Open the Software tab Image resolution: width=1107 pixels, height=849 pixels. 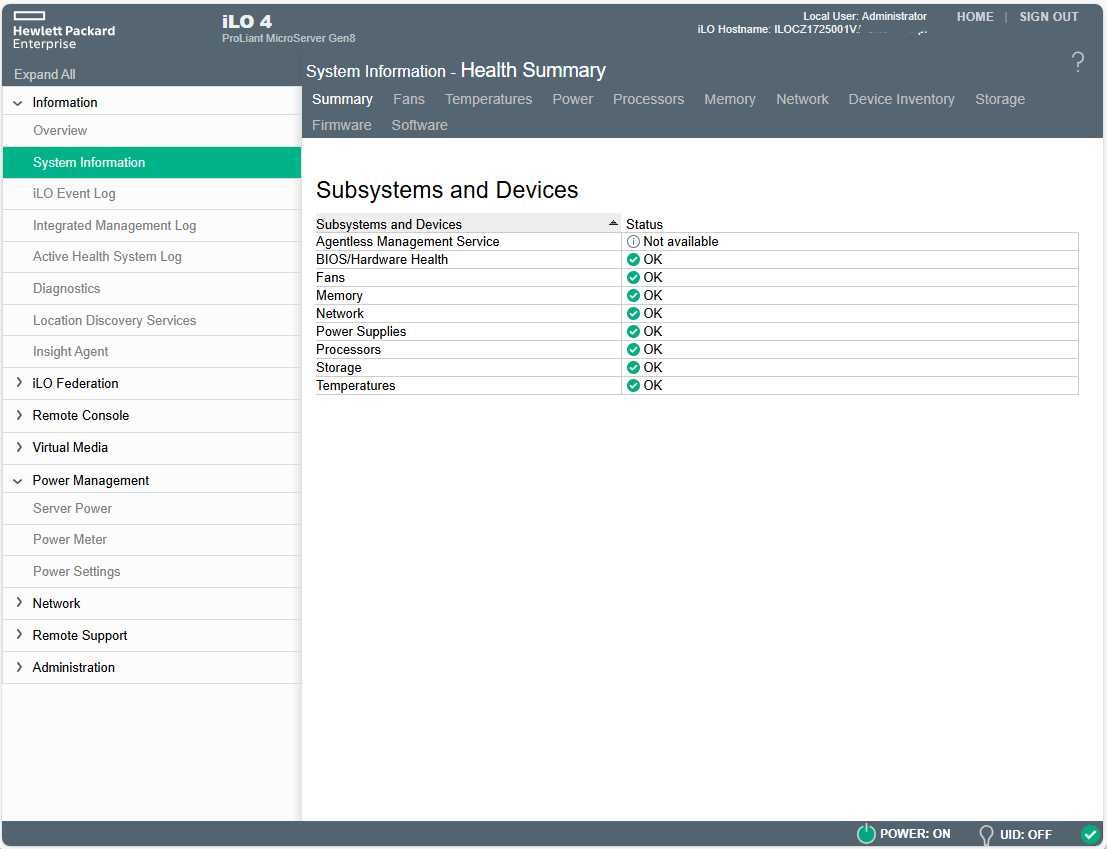pos(419,126)
